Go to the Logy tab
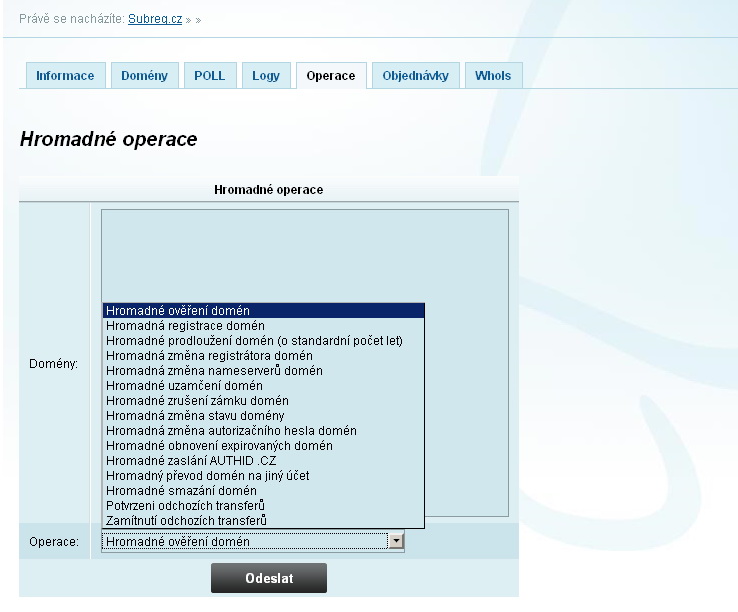738x612 pixels. tap(266, 76)
